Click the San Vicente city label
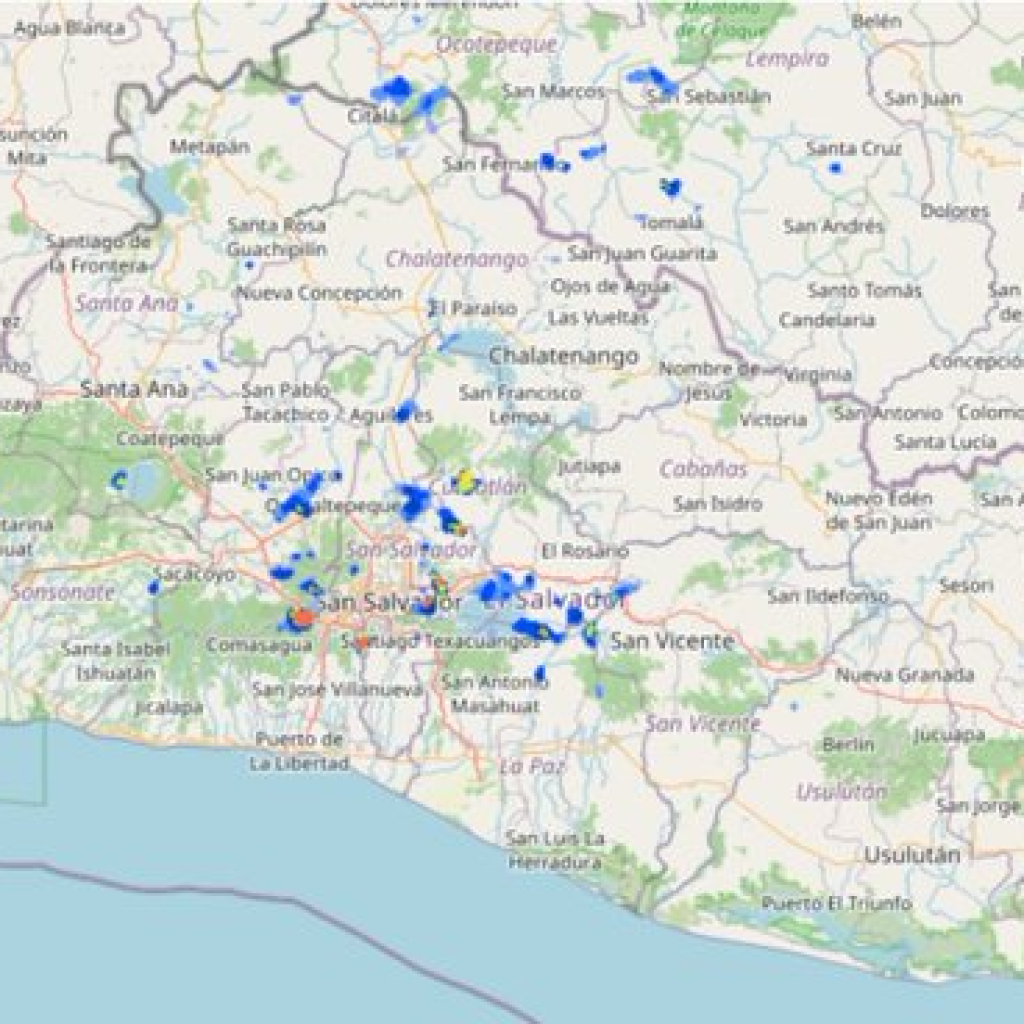Viewport: 1024px width, 1024px height. (x=672, y=641)
